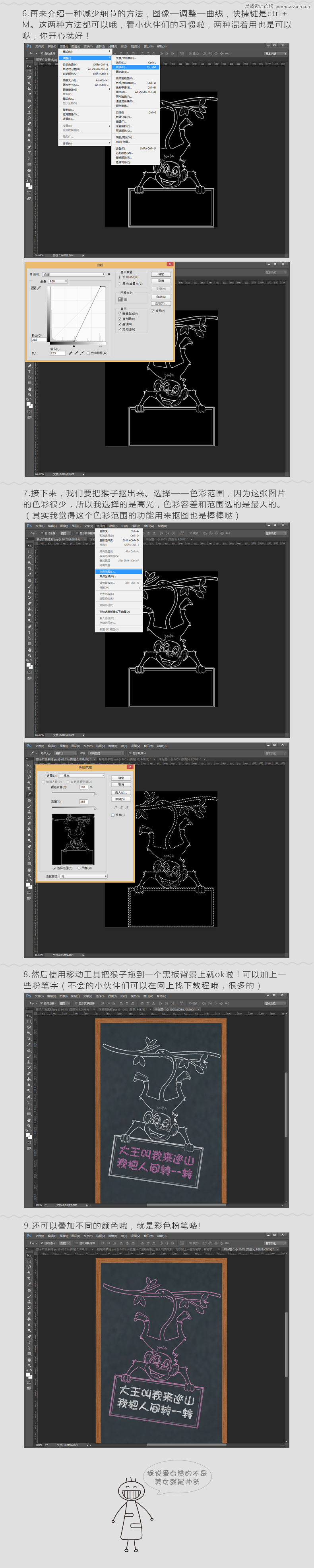Pick the black point eyedropper in Curves dialog

[71, 353]
